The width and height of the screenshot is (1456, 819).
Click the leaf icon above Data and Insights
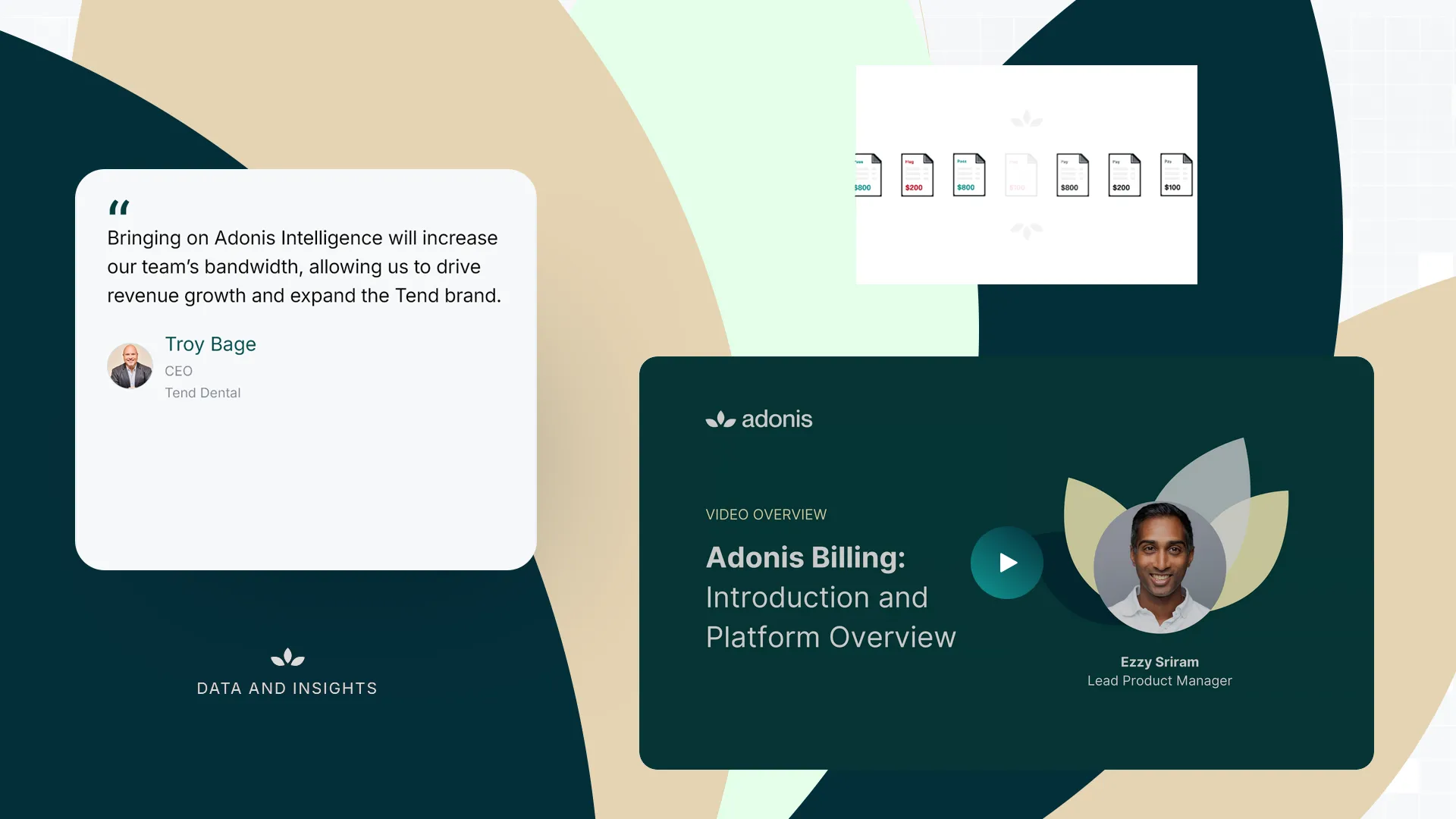coord(287,657)
